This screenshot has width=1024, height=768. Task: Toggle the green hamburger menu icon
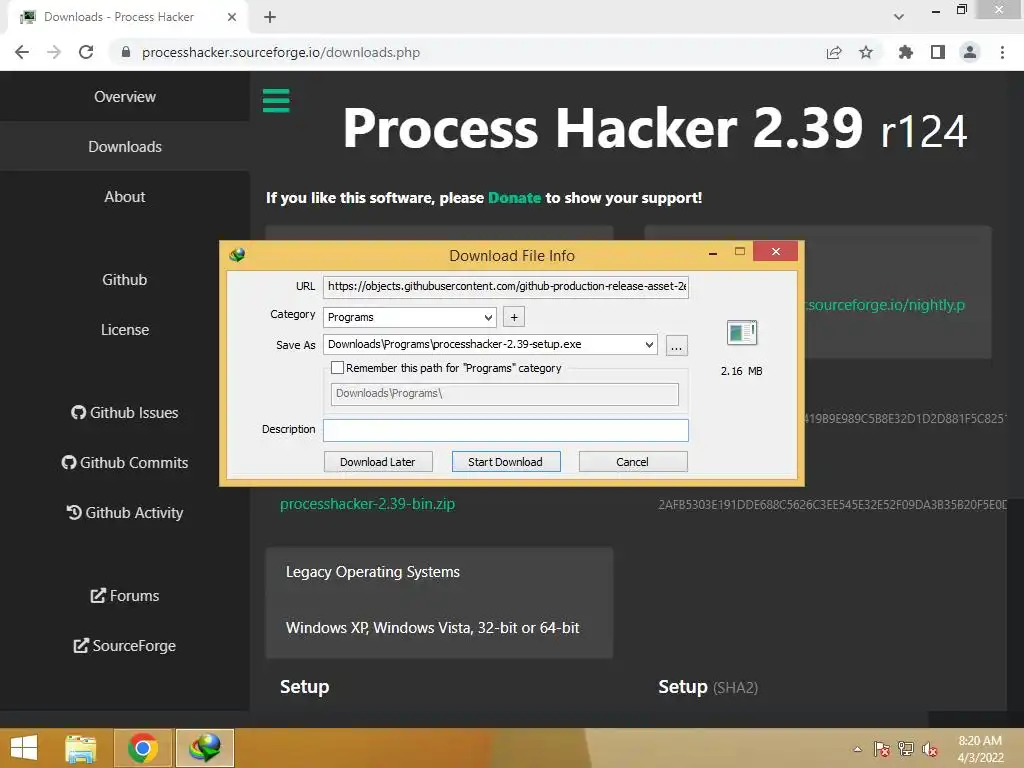pos(276,101)
